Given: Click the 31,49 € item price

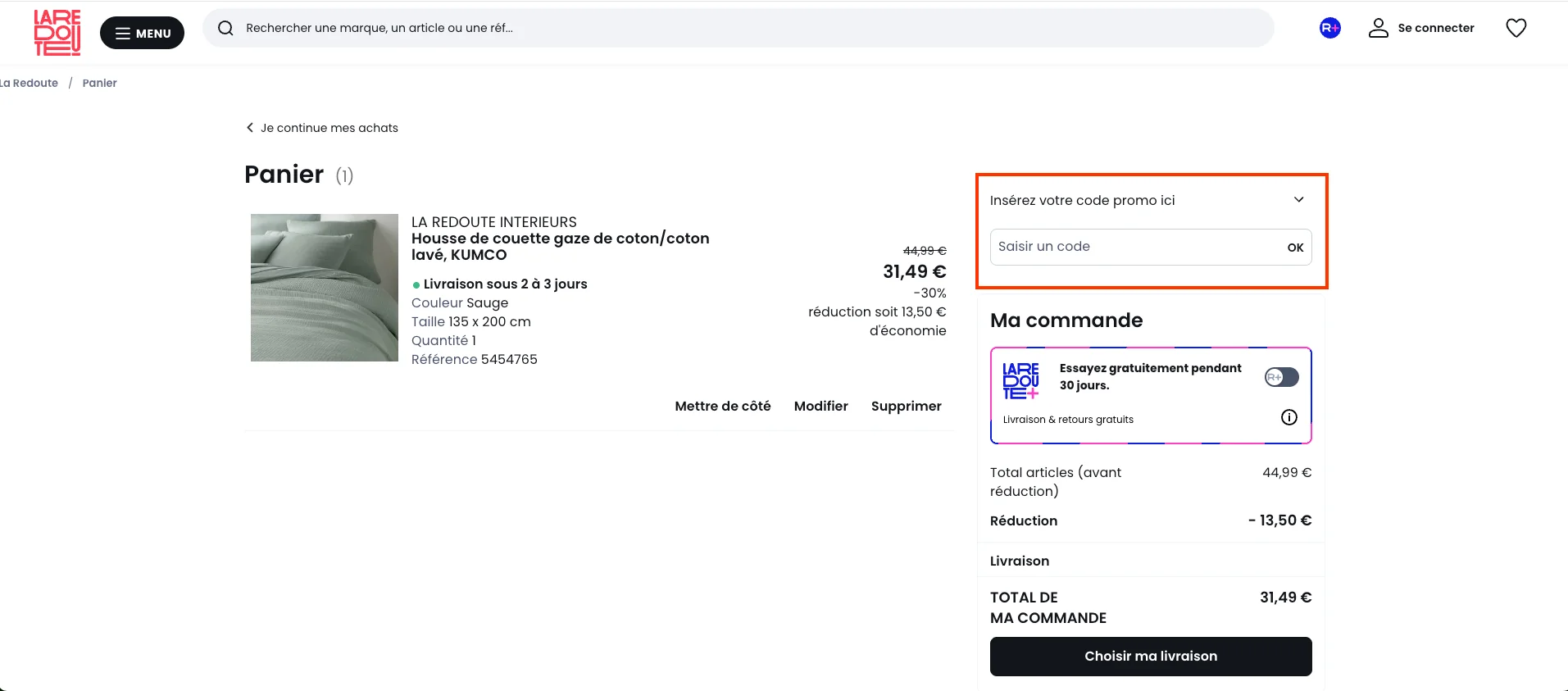Looking at the screenshot, I should tap(915, 271).
